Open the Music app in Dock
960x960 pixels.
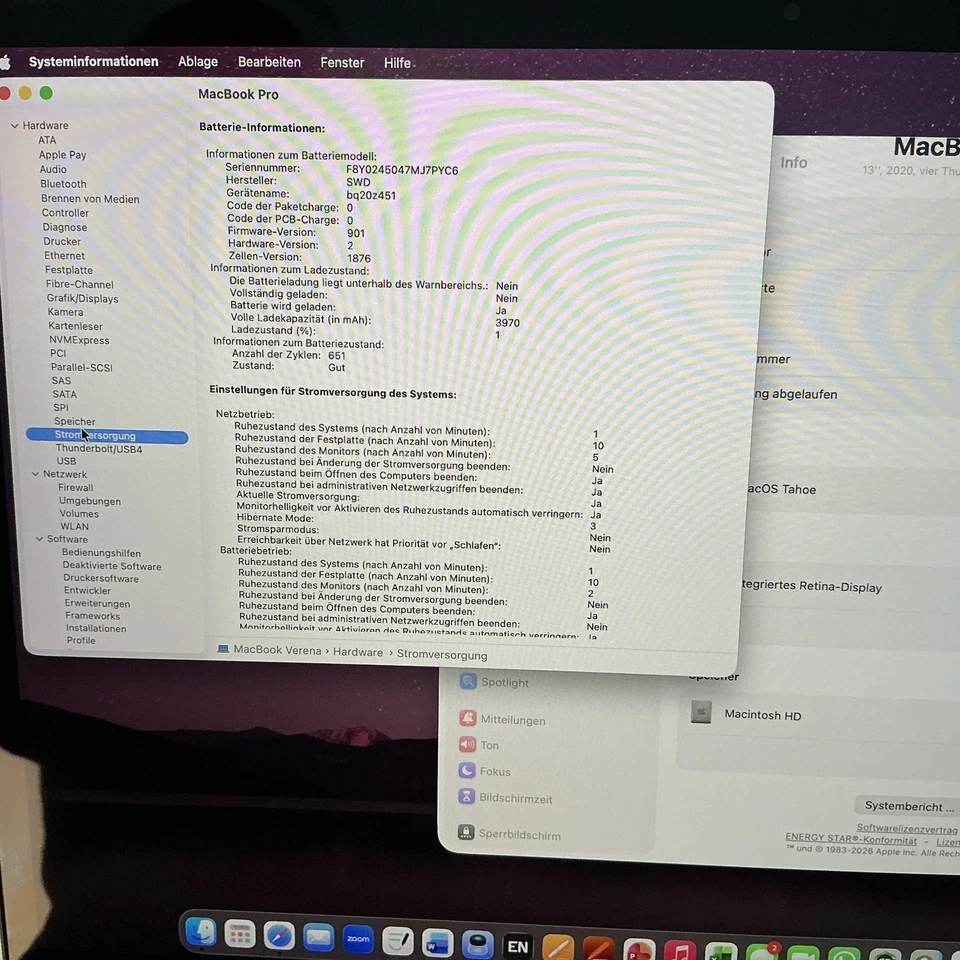pos(680,950)
